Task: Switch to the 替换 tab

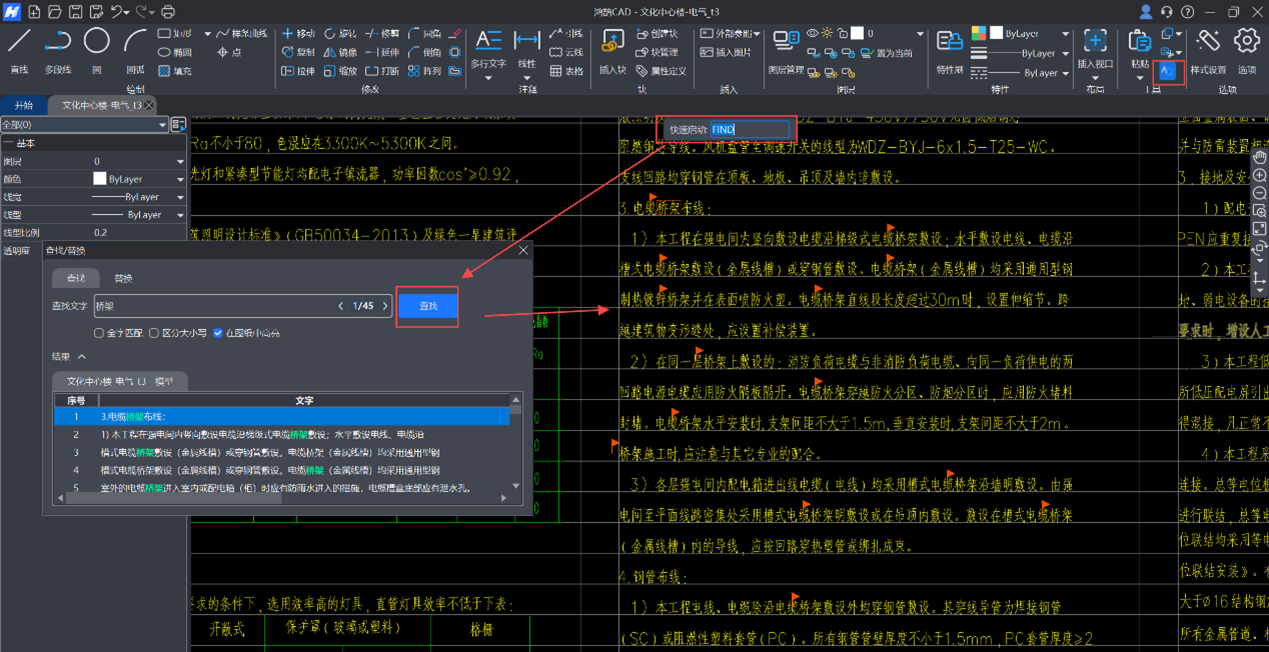Action: coord(123,278)
